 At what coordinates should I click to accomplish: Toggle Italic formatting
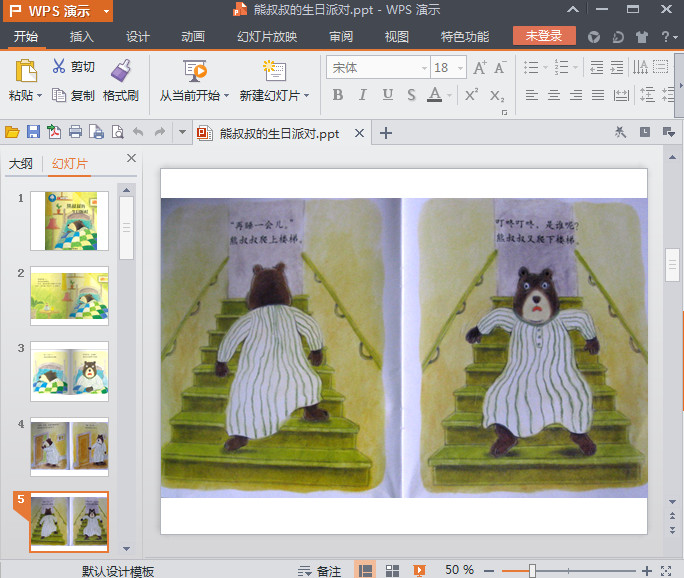(x=362, y=95)
